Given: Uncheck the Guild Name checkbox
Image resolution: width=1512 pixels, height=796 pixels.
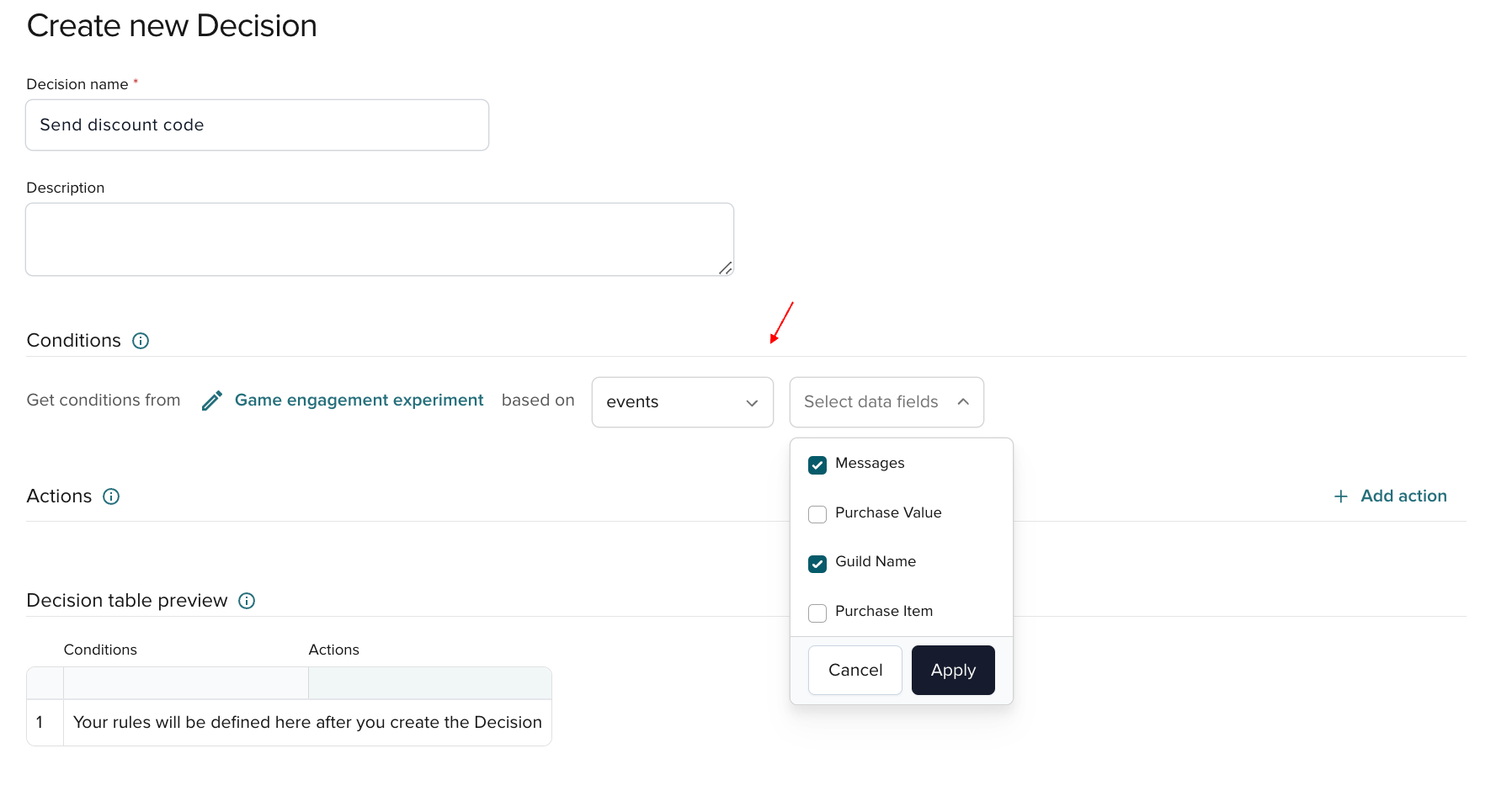Looking at the screenshot, I should (x=817, y=563).
